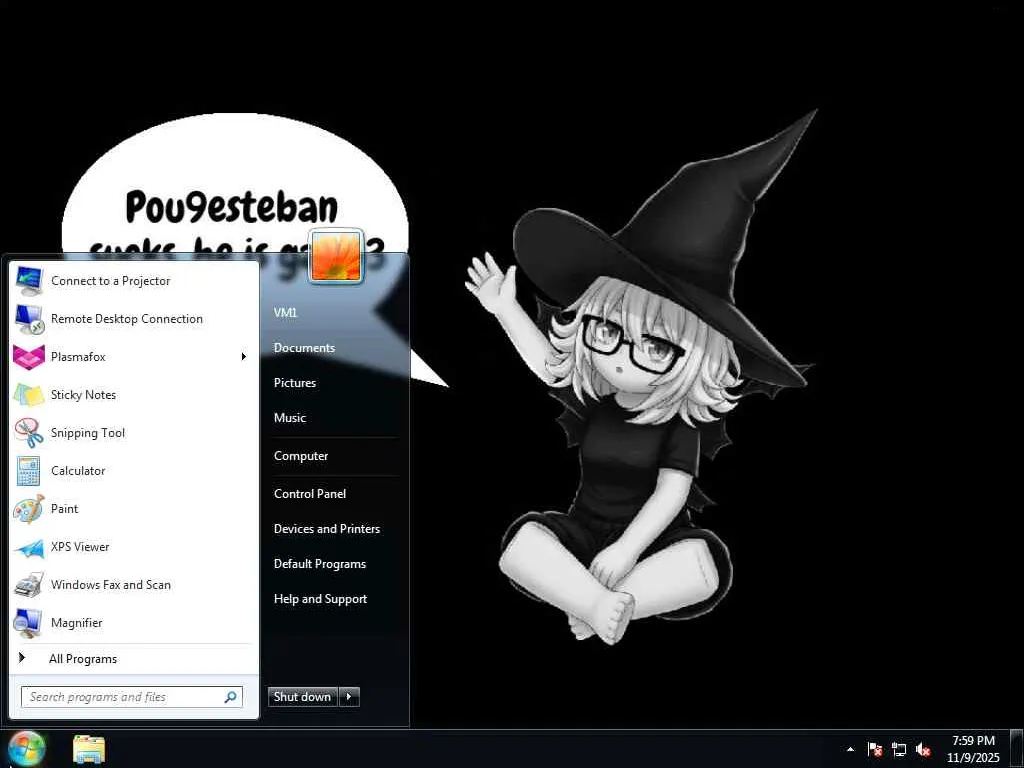Click the search magnifier icon

coord(231,697)
